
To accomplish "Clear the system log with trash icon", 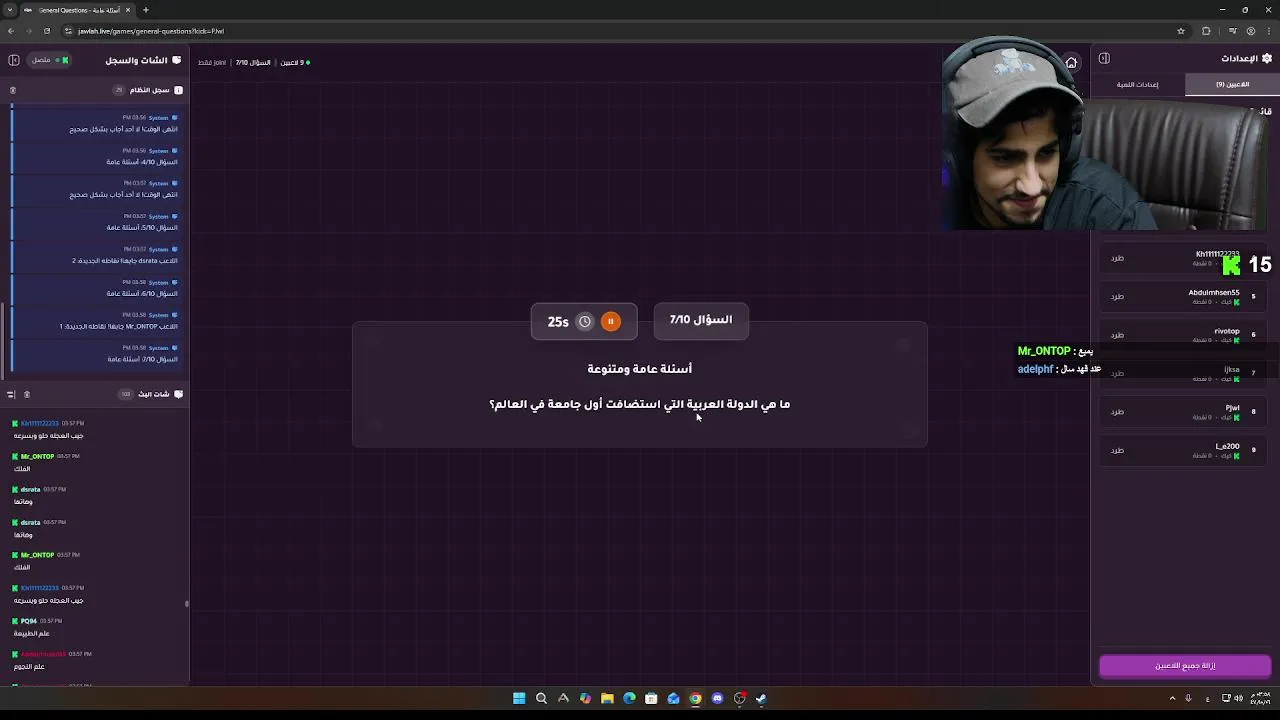I will 12,90.
